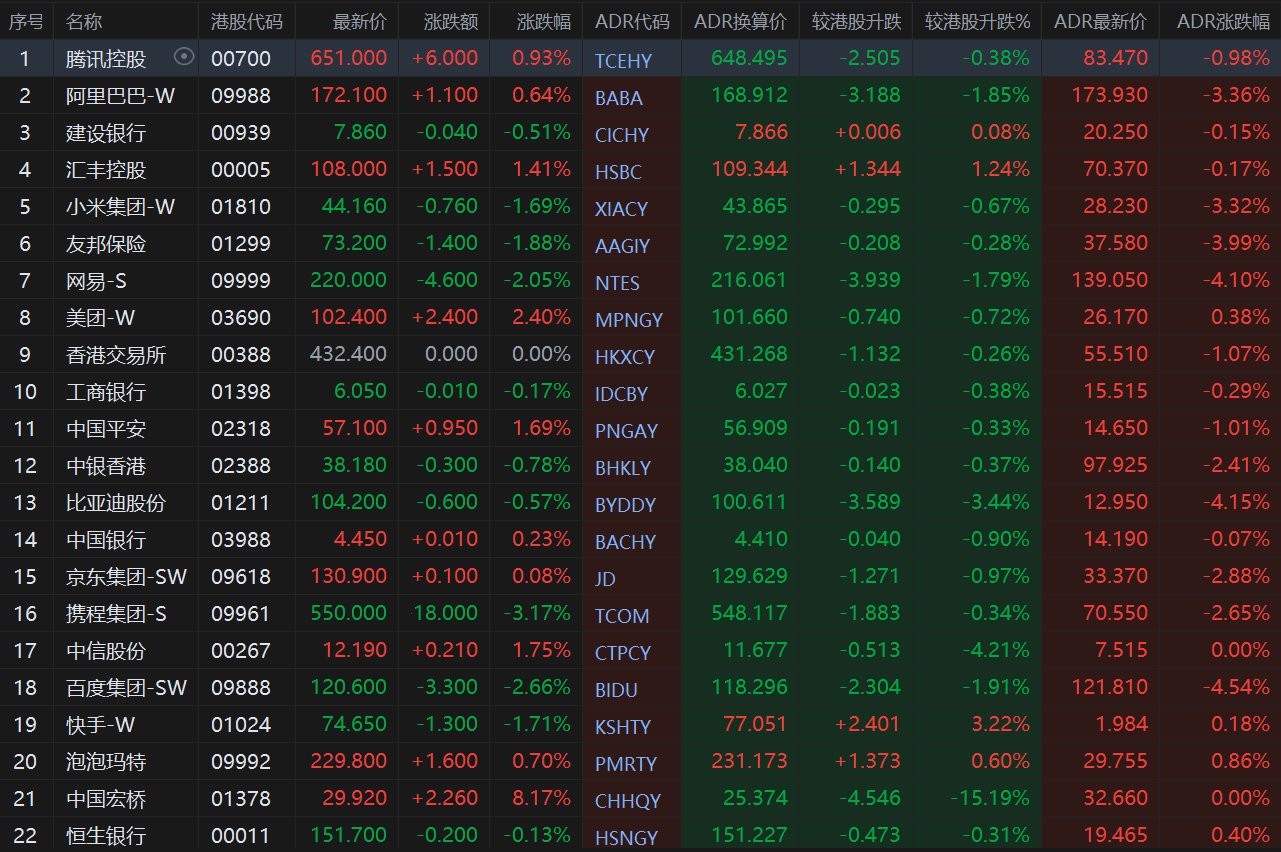This screenshot has width=1281, height=852.
Task: Open the 中国宏桥 row
Action: 640,799
